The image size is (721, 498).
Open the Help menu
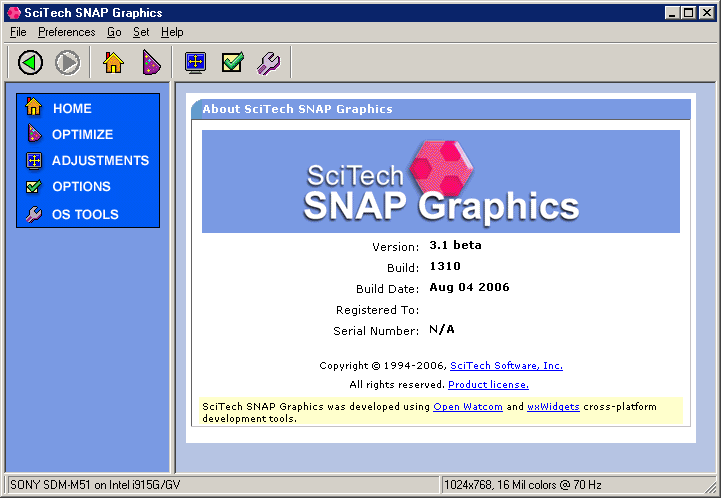[x=172, y=32]
